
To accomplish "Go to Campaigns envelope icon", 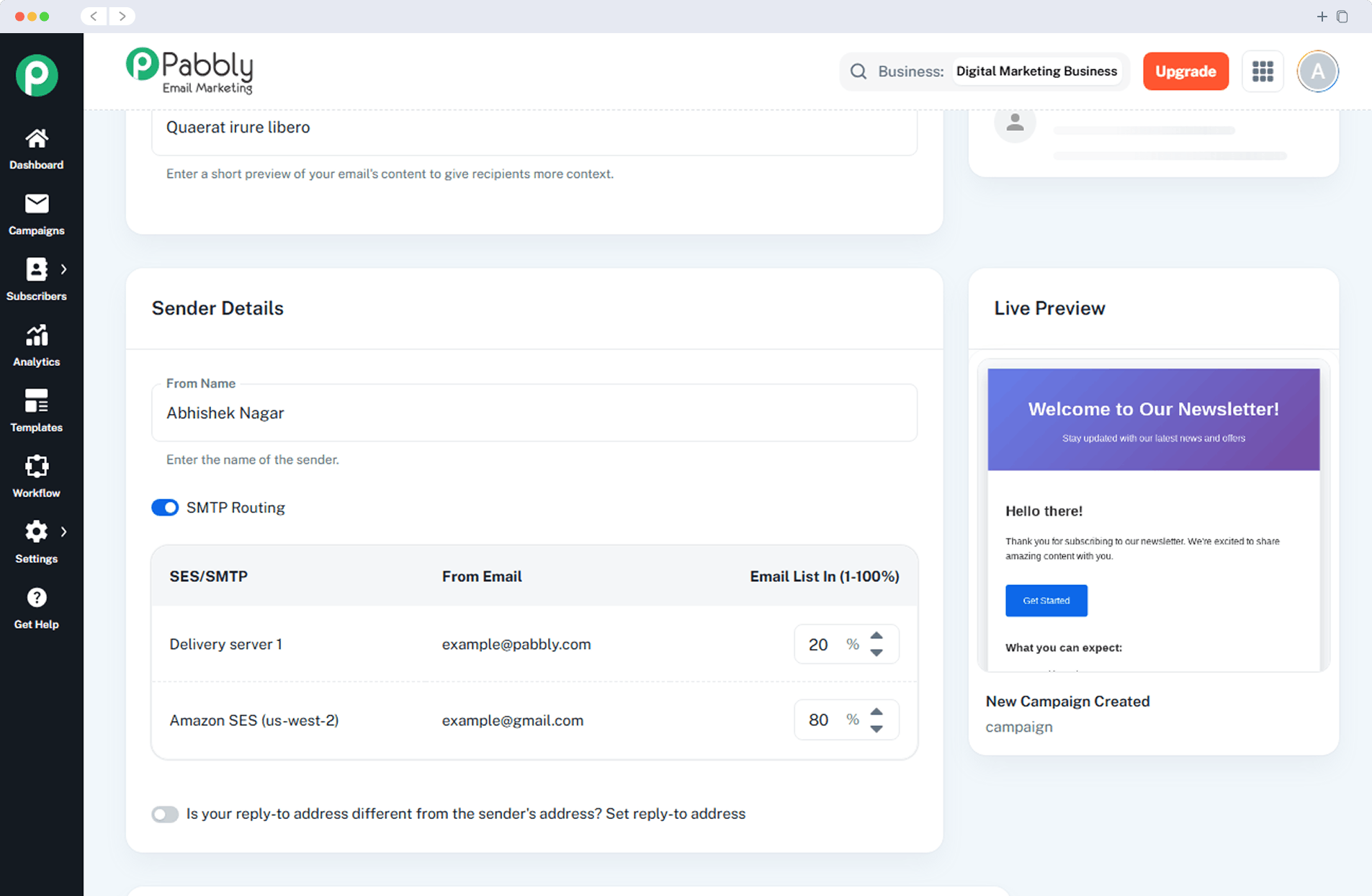I will coord(37,205).
